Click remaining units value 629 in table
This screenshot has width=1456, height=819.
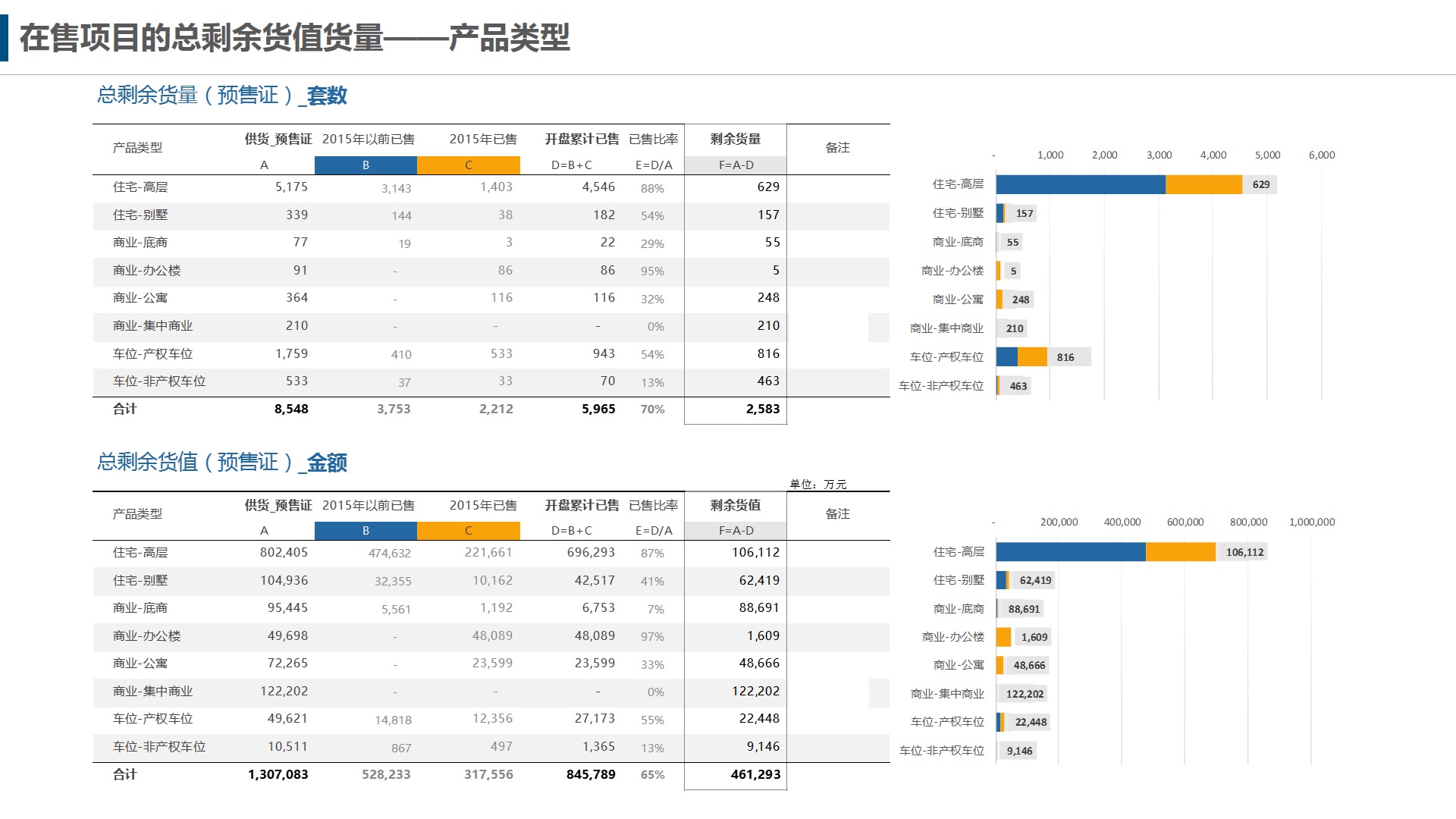[768, 187]
